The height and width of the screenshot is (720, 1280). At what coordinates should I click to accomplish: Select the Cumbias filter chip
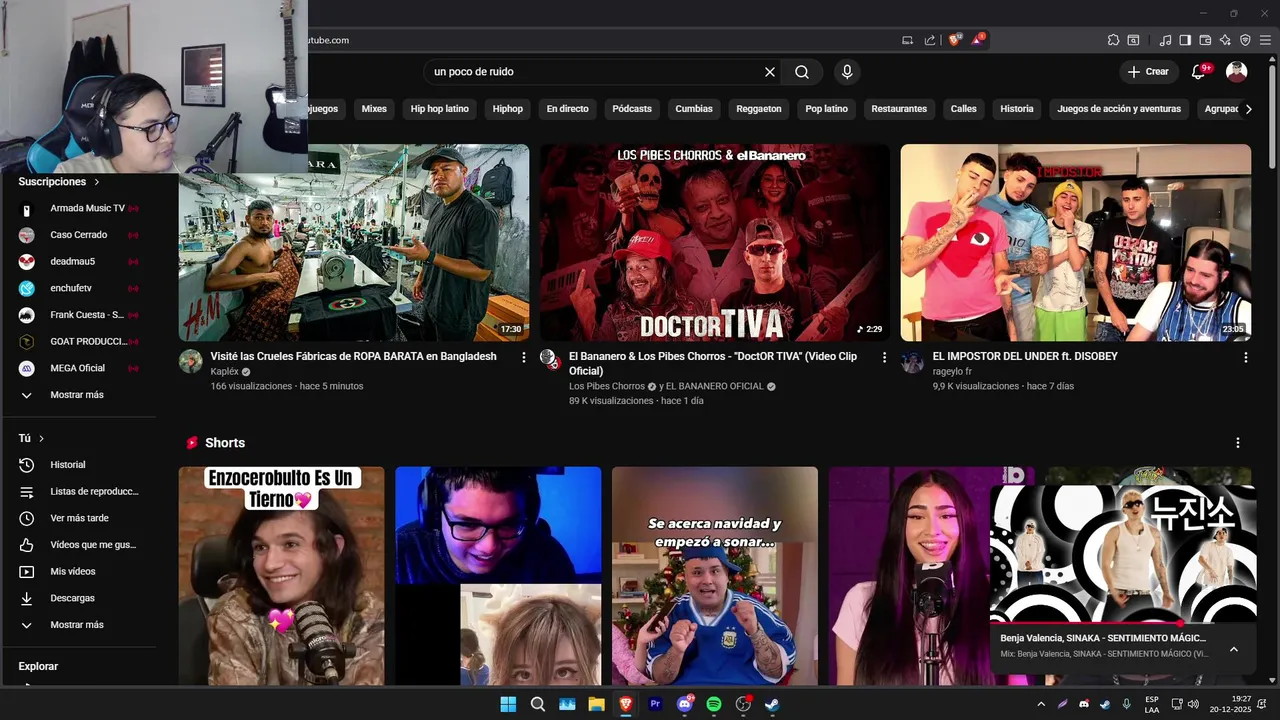click(694, 109)
